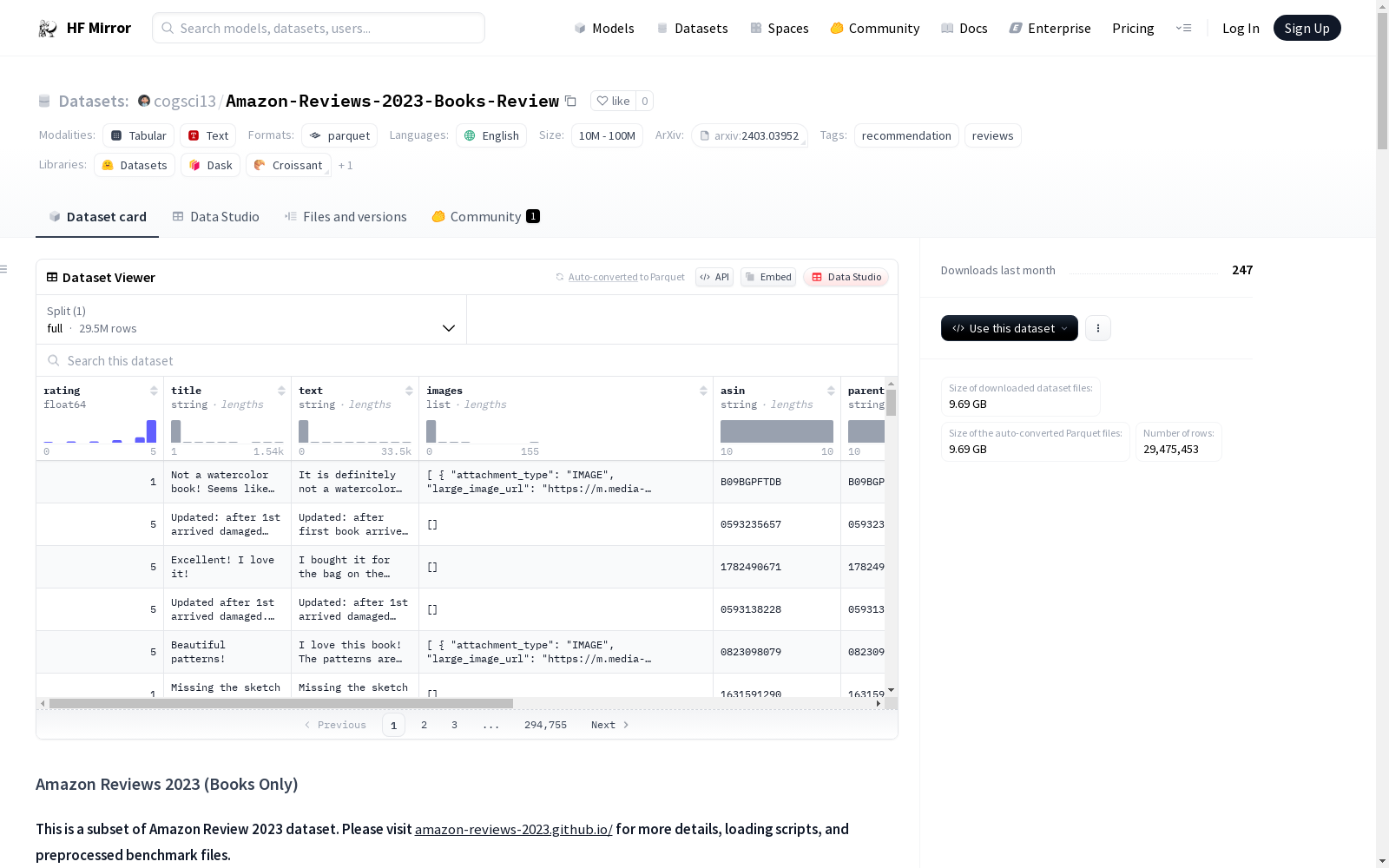Expand the Use this dataset dropdown
This screenshot has width=1389, height=868.
[x=1010, y=328]
